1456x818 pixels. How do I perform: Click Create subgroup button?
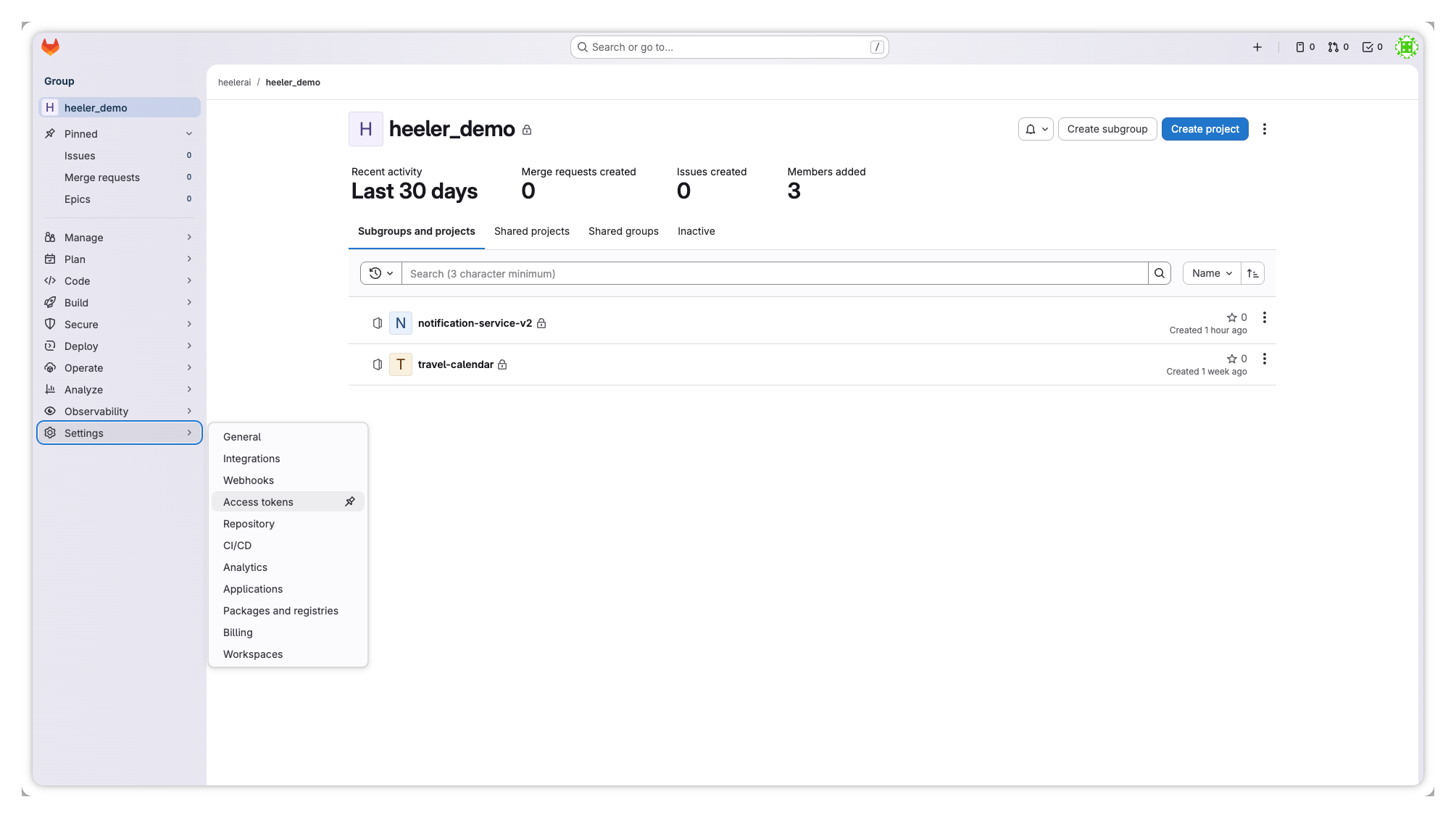click(x=1107, y=129)
